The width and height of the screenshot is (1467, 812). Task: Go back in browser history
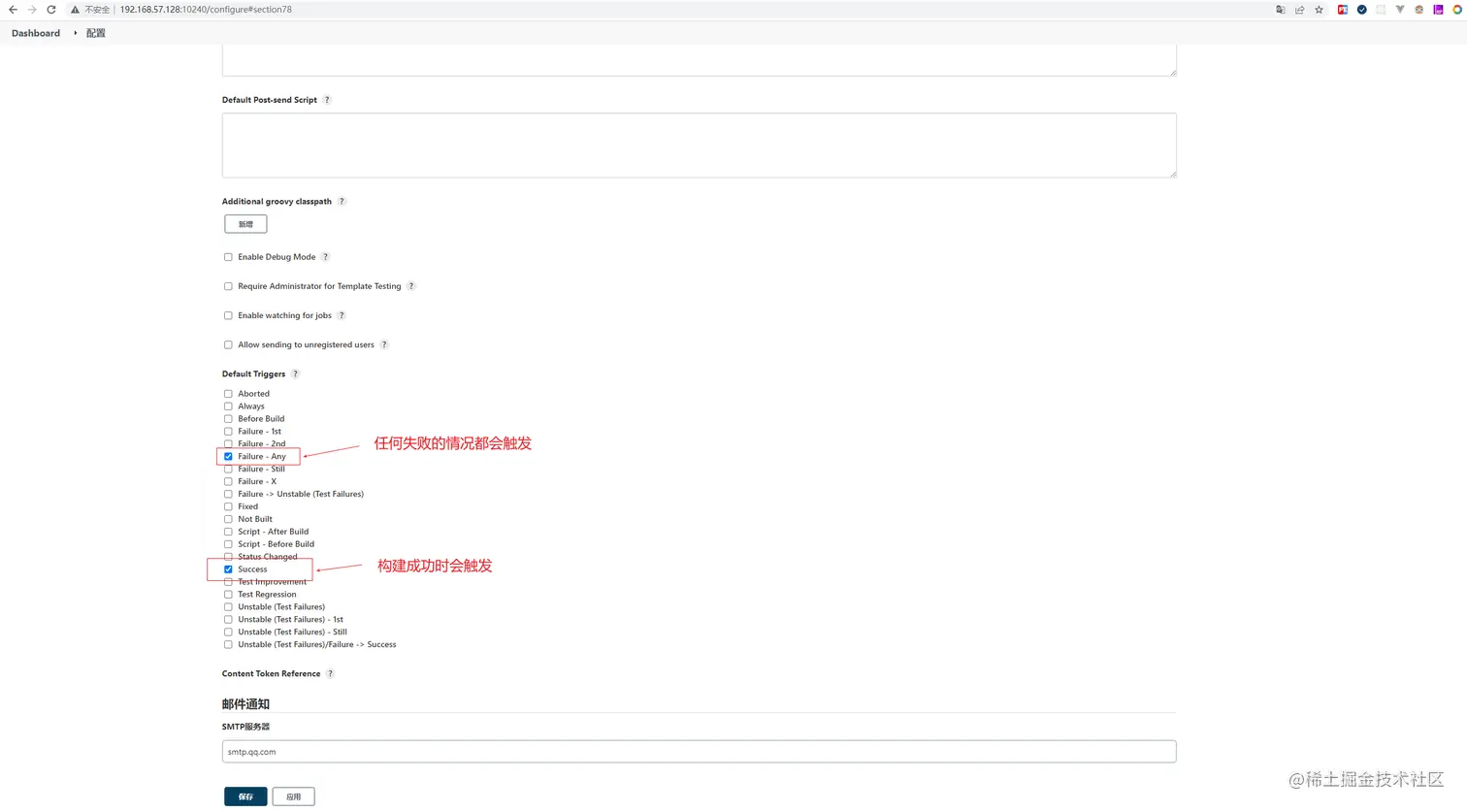point(13,10)
